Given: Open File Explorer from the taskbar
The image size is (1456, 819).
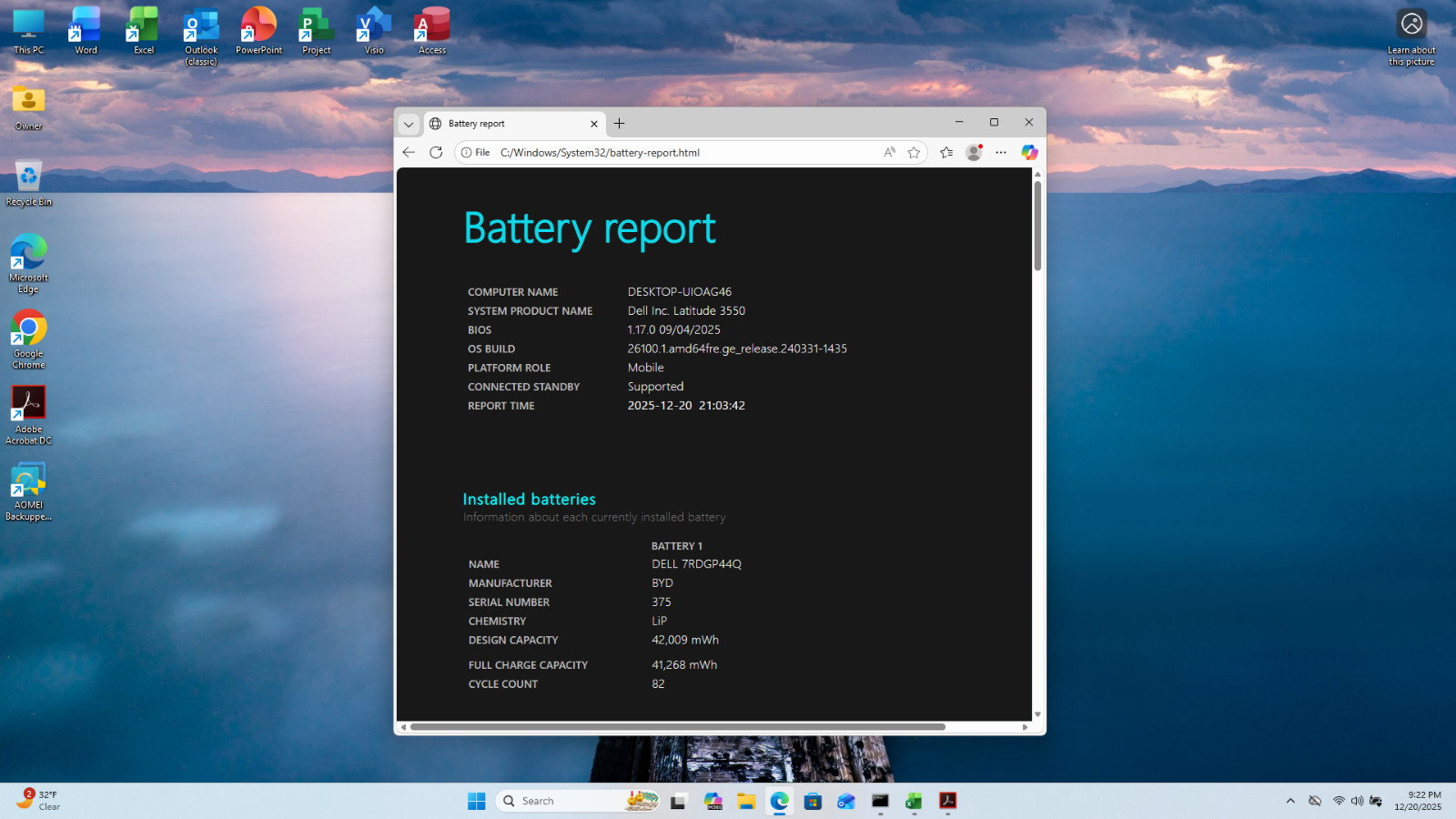Looking at the screenshot, I should coord(746,801).
